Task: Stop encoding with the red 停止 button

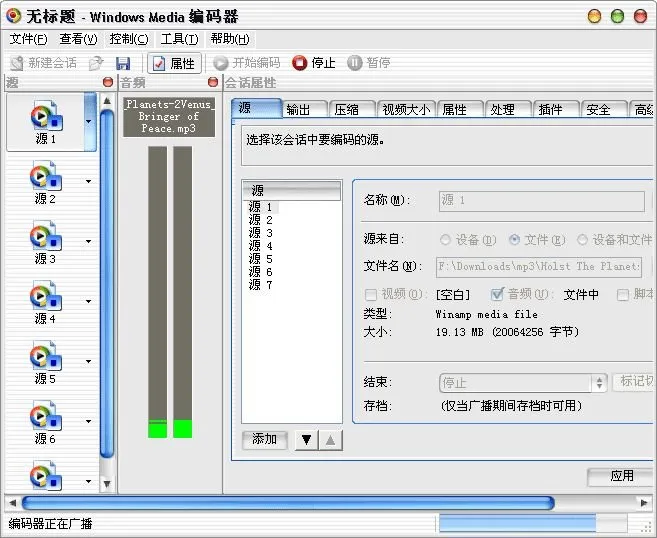Action: 313,63
